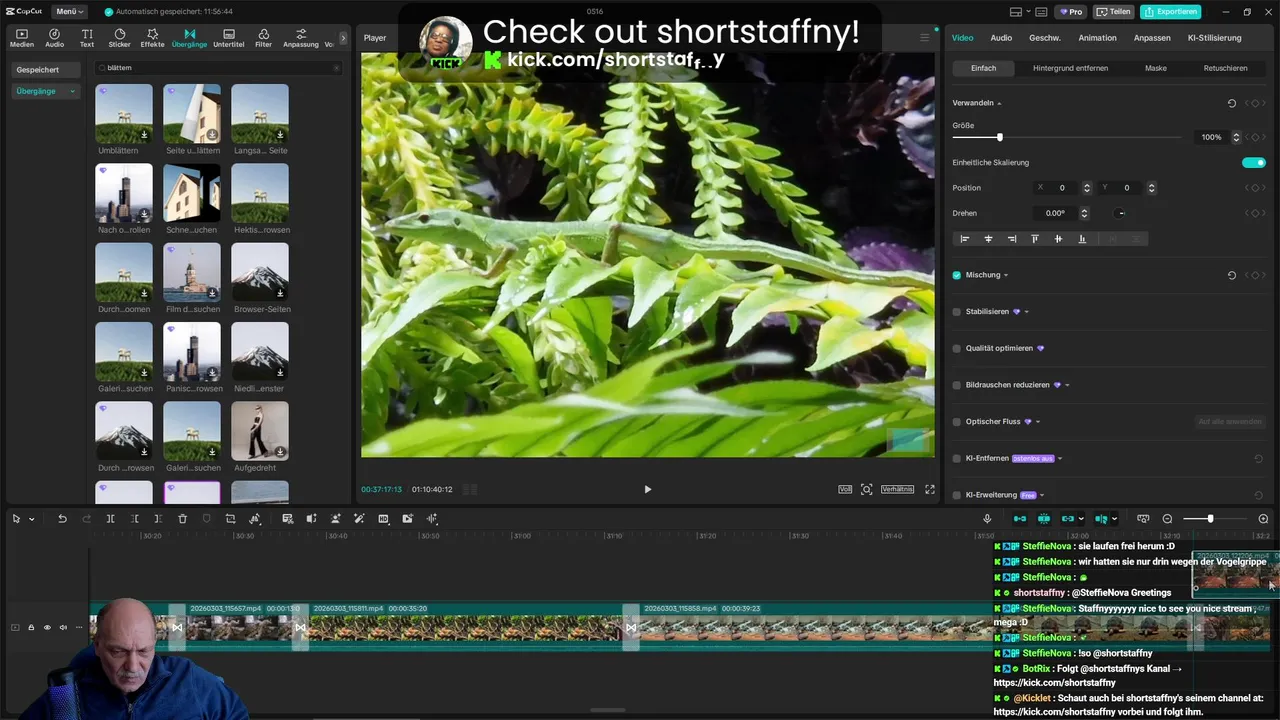Image resolution: width=1280 pixels, height=720 pixels.
Task: Click the zoom out timeline magnifier
Action: [1167, 519]
